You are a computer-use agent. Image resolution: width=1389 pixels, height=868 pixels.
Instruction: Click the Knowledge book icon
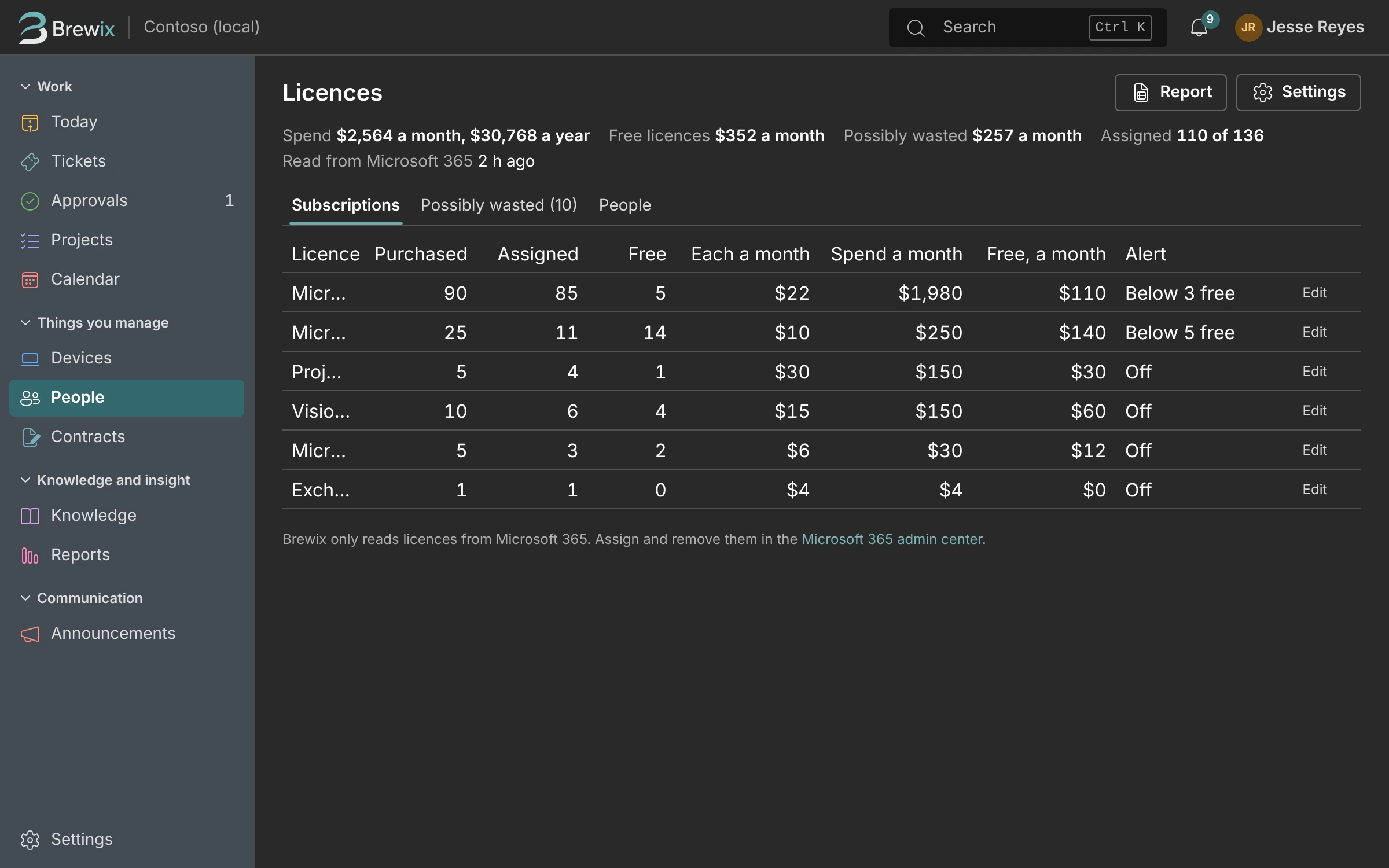30,516
